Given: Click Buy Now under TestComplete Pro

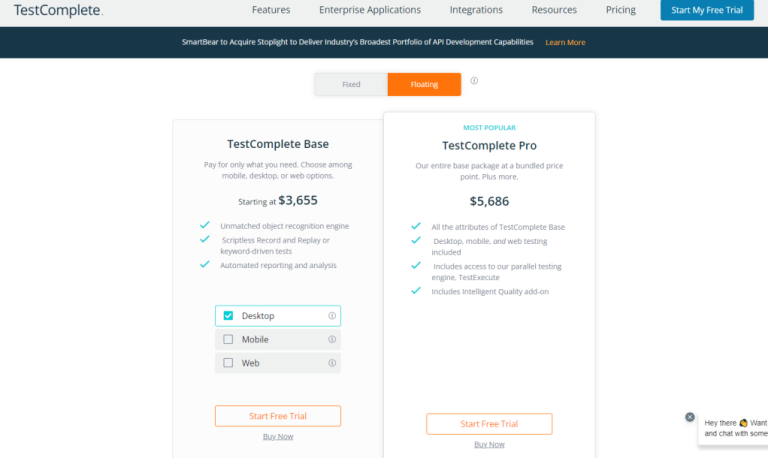Looking at the screenshot, I should [489, 444].
